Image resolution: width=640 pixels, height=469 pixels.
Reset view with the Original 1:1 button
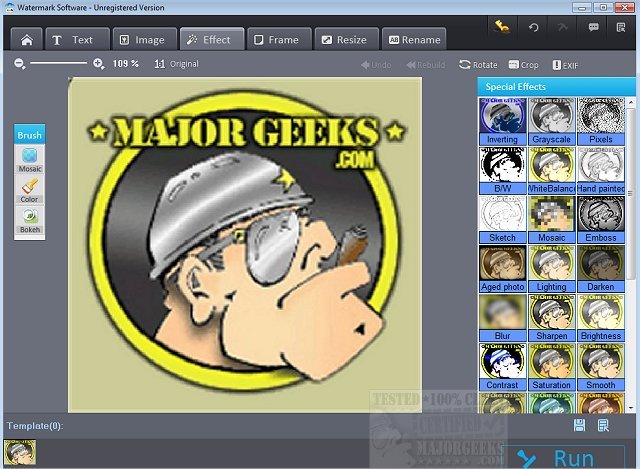(x=176, y=64)
